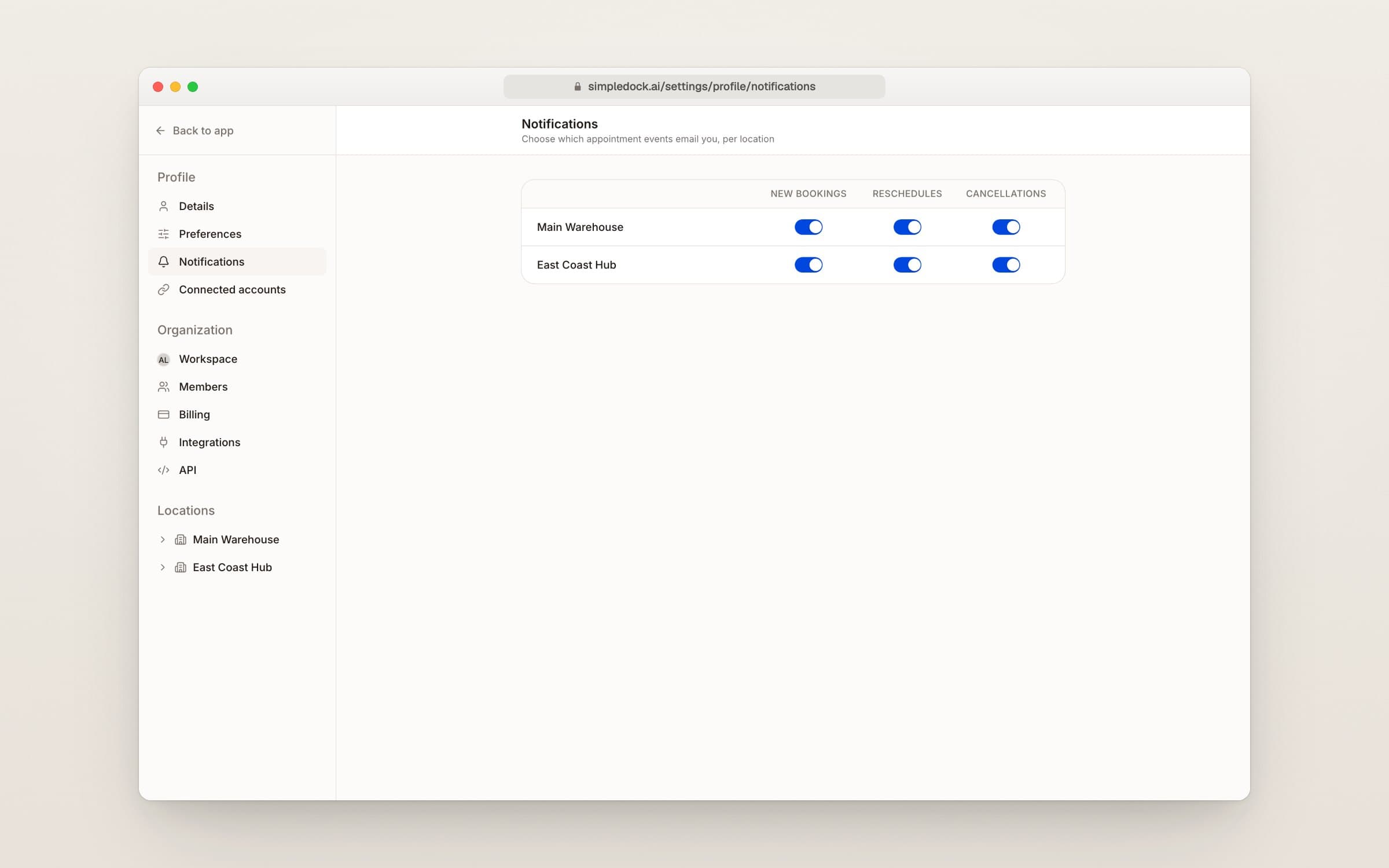The width and height of the screenshot is (1389, 868).
Task: Disable Reschedules for East Coast Hub
Action: [x=907, y=264]
